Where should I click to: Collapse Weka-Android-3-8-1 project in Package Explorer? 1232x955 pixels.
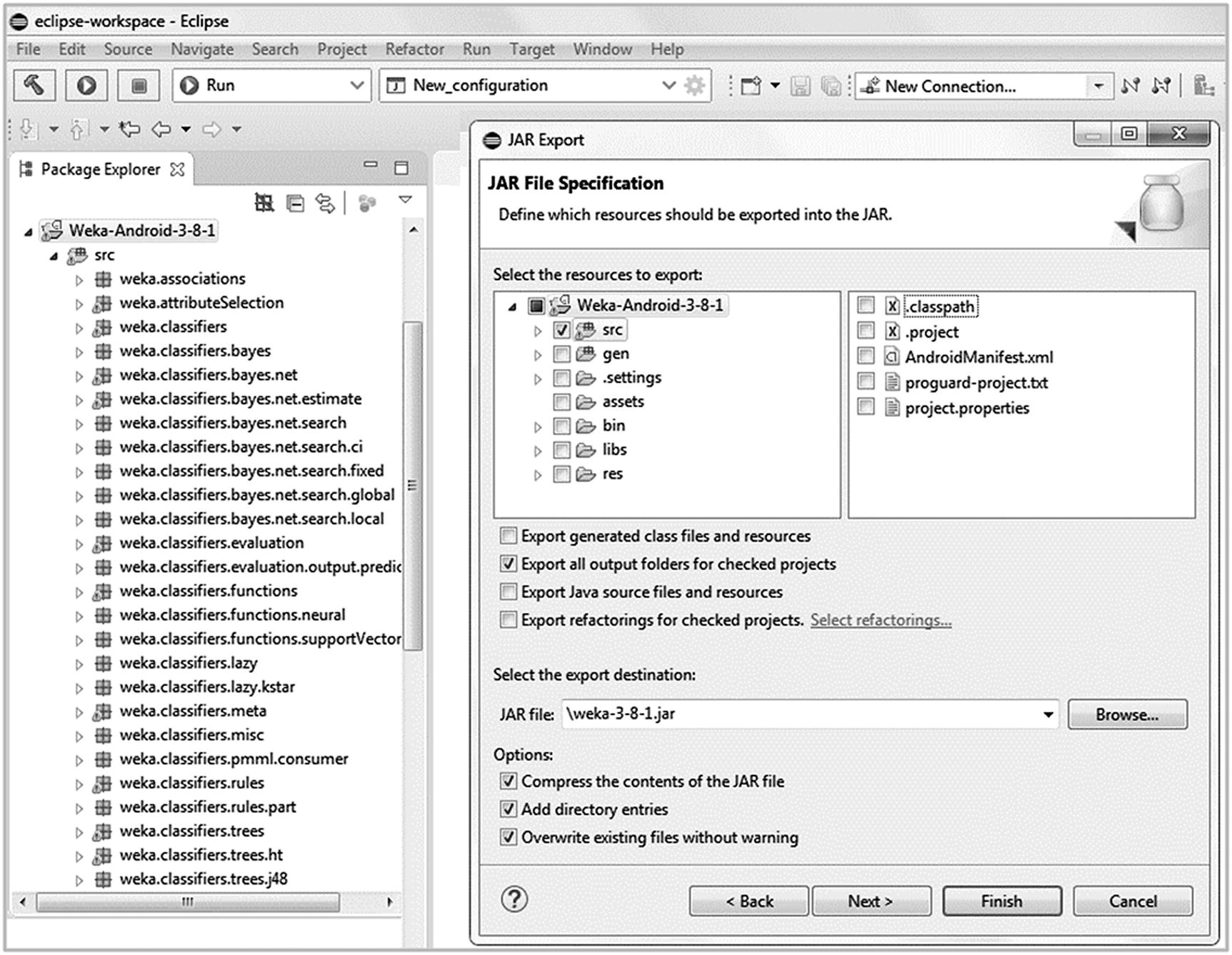pos(28,232)
